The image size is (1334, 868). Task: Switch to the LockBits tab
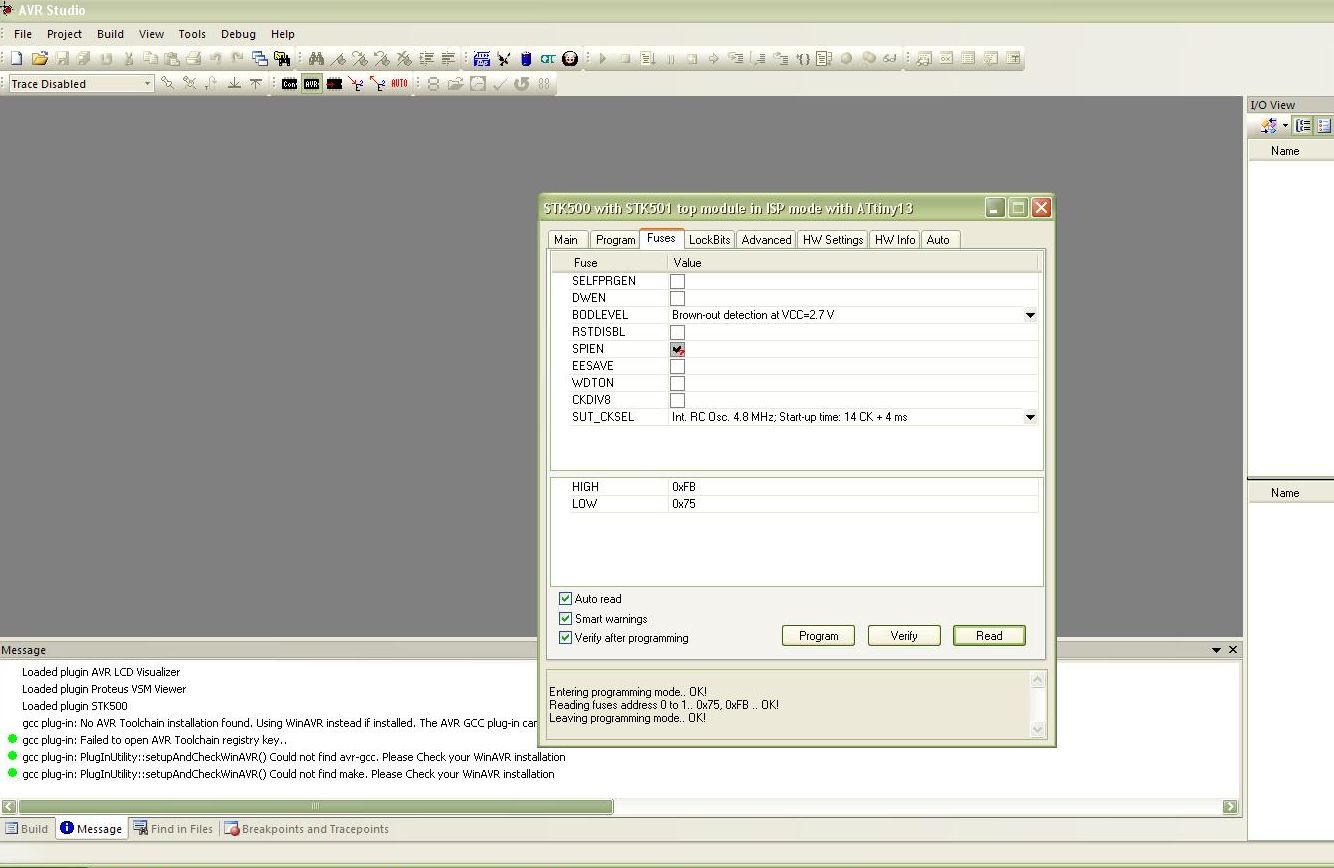pyautogui.click(x=709, y=240)
